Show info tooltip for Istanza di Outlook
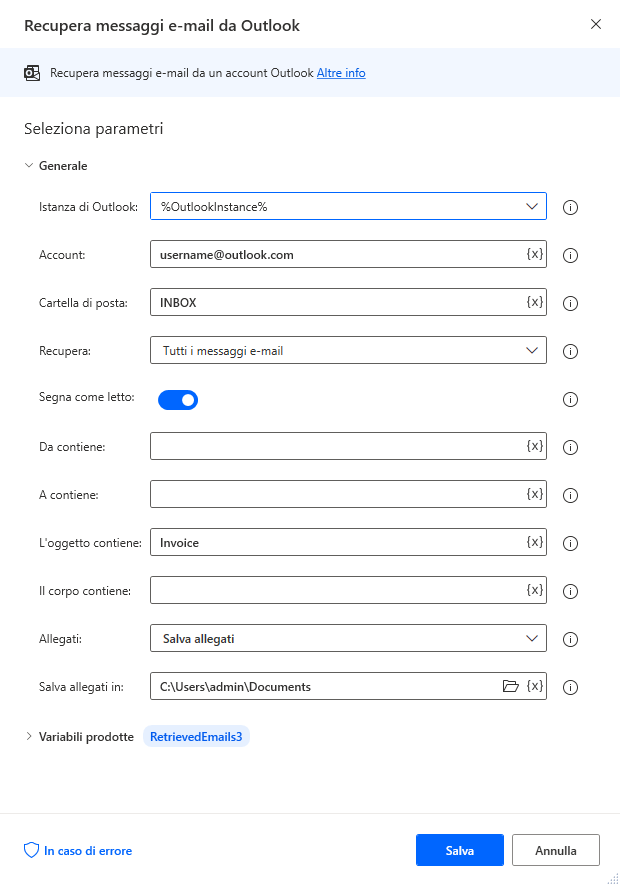 point(570,207)
